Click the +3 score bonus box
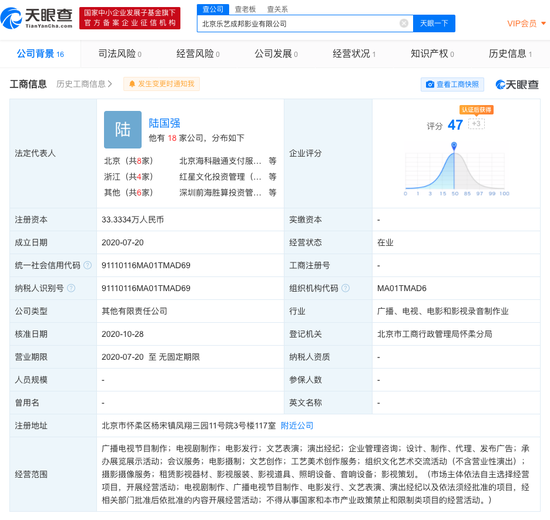The height and width of the screenshot is (520, 550). 476,124
